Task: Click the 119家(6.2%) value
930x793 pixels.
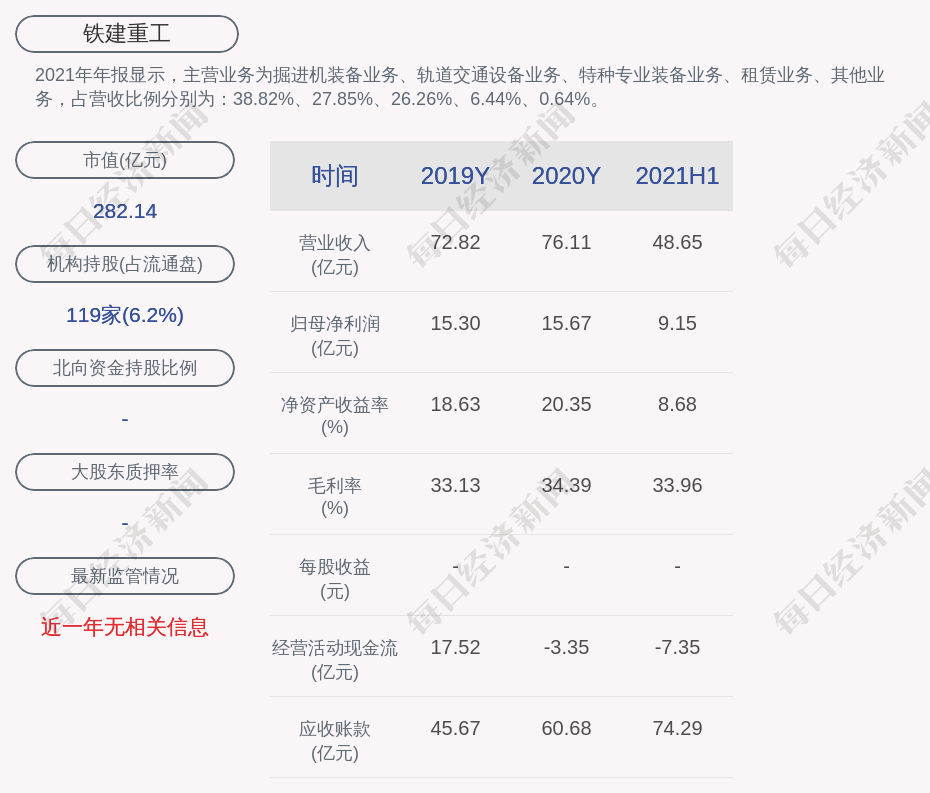Action: tap(125, 315)
